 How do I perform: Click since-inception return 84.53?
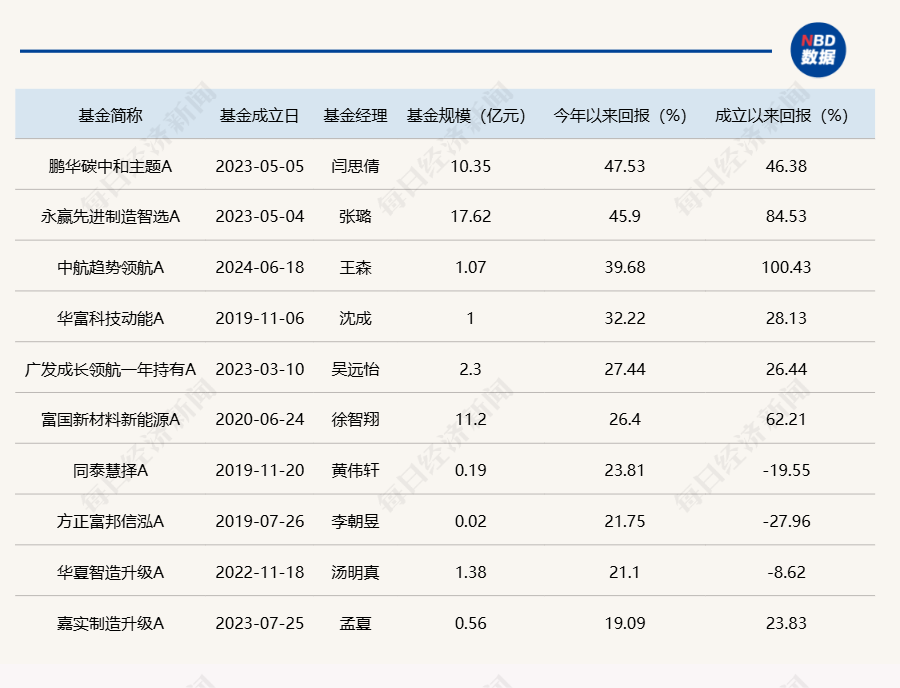pos(786,217)
